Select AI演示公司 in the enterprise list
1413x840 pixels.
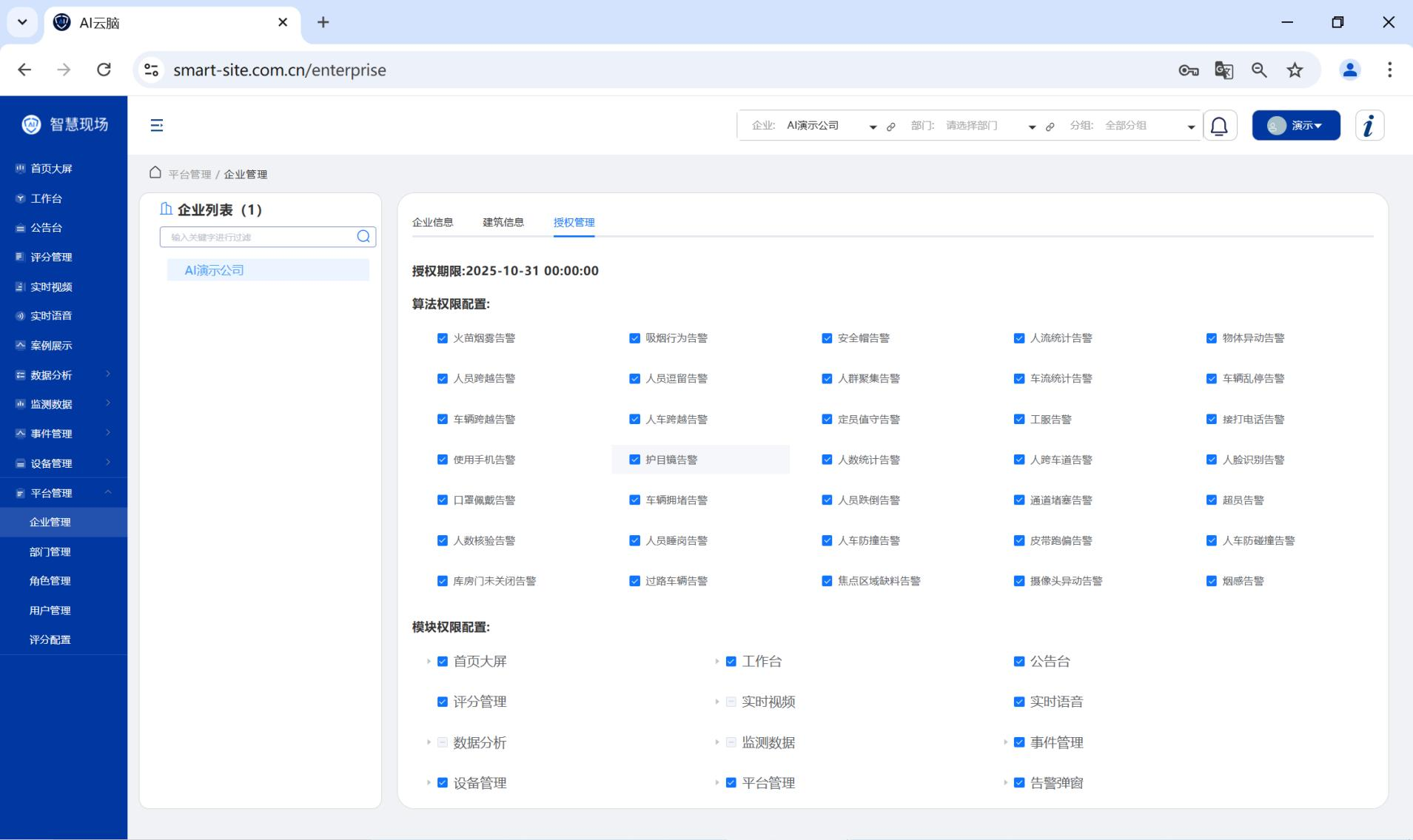pos(268,270)
